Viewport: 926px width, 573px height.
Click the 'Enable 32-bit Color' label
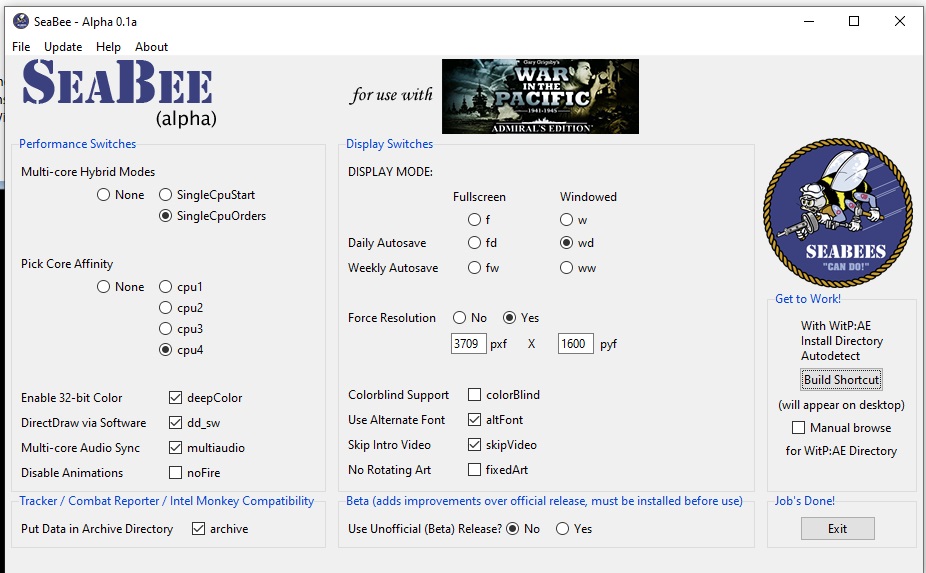click(71, 398)
